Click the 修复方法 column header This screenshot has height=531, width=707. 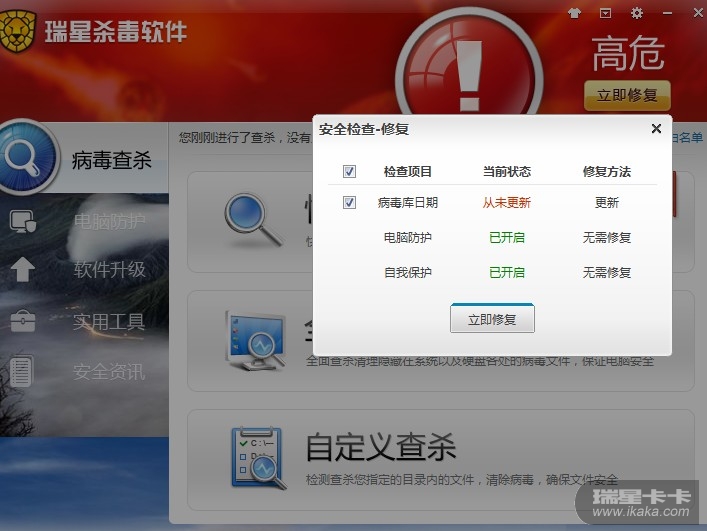tap(606, 172)
